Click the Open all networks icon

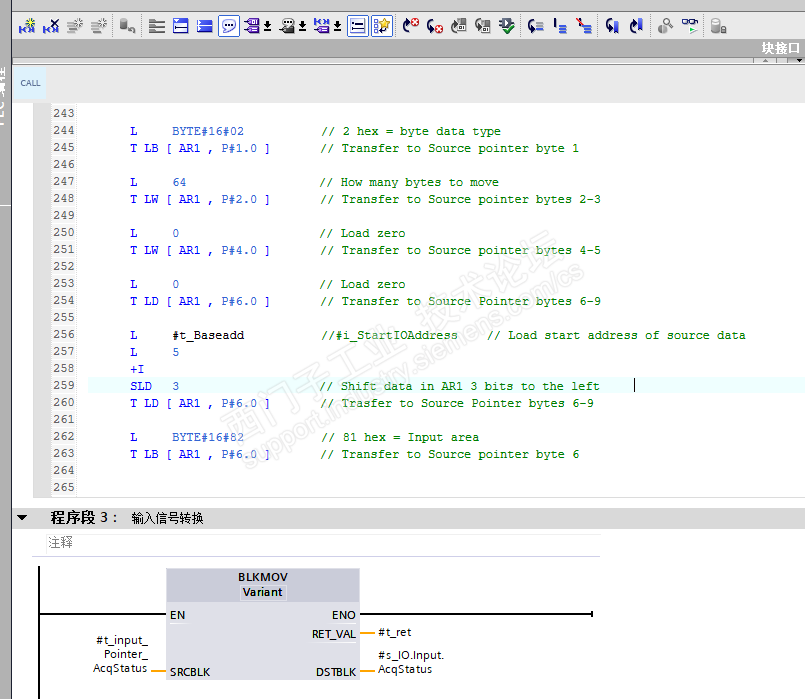click(x=180, y=26)
